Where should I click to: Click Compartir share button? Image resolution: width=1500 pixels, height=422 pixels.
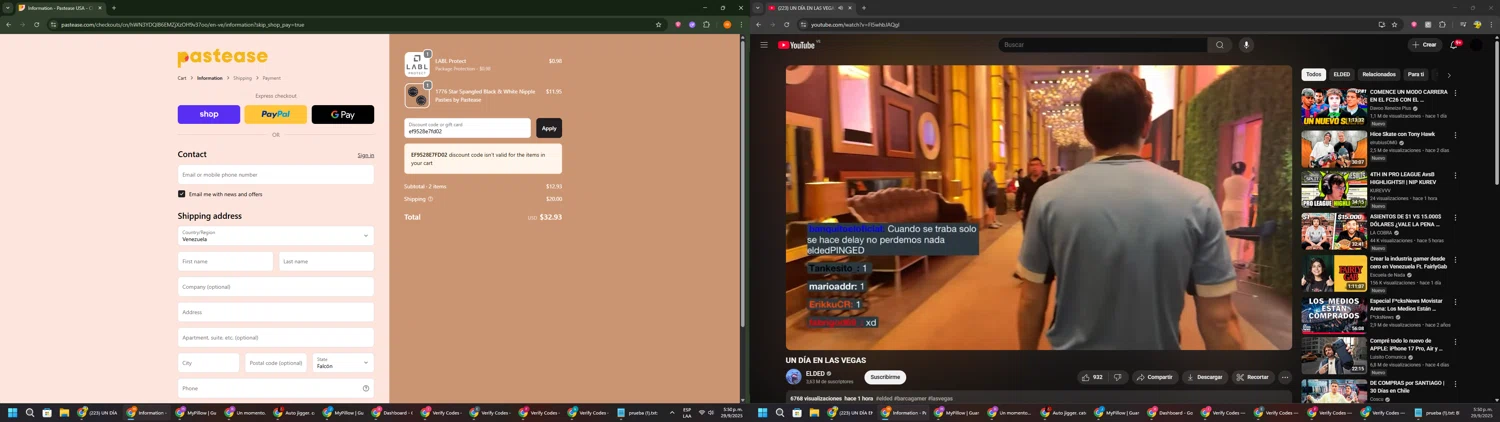pyautogui.click(x=1154, y=377)
